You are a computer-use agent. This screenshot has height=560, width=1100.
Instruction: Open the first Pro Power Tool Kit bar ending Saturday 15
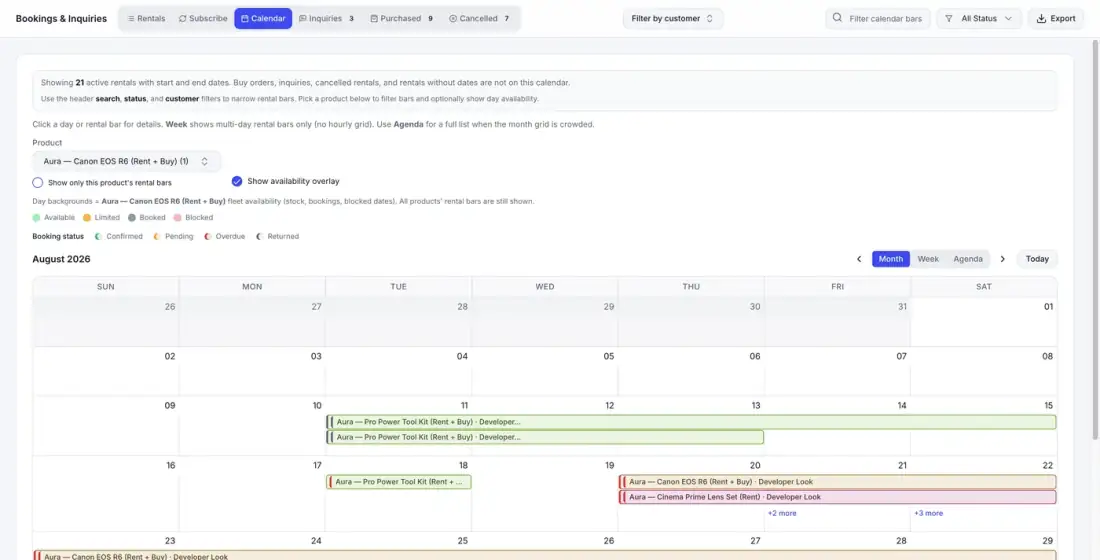click(x=691, y=422)
